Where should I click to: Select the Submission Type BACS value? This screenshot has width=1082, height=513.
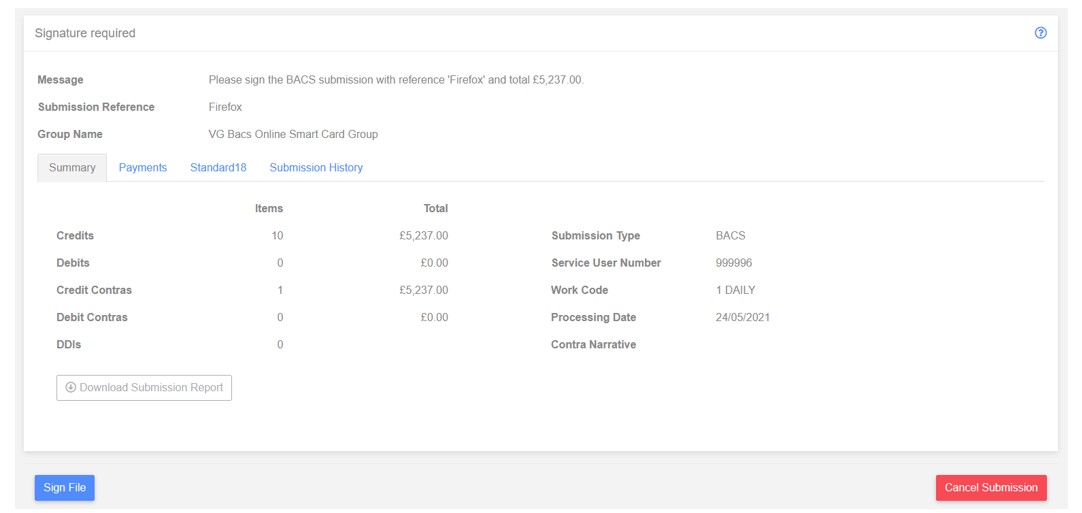pos(731,235)
